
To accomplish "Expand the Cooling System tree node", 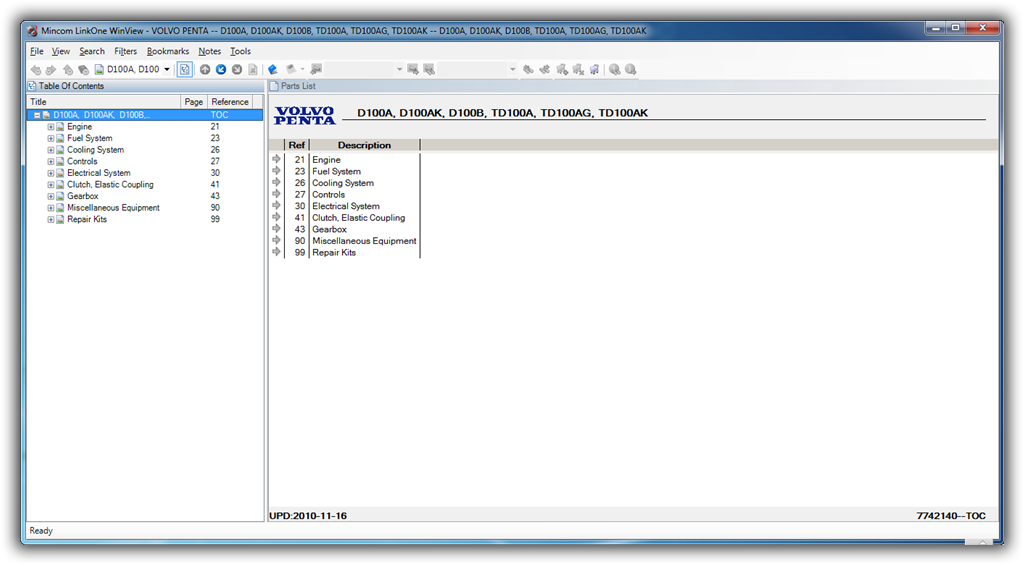I will 50,150.
